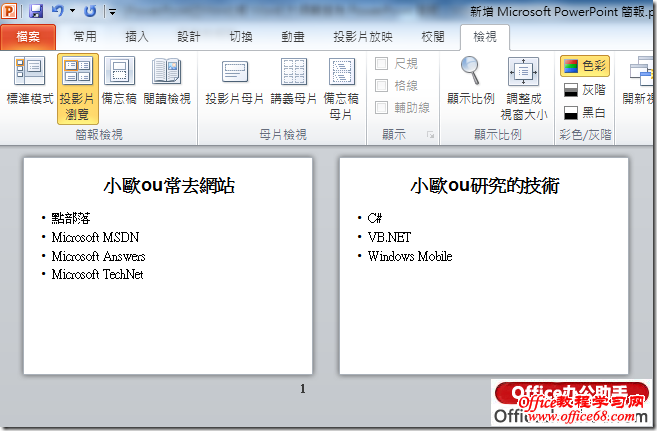Image resolution: width=657 pixels, height=431 pixels.
Task: Switch to 閱讀檢視 reading view
Action: pyautogui.click(x=167, y=81)
